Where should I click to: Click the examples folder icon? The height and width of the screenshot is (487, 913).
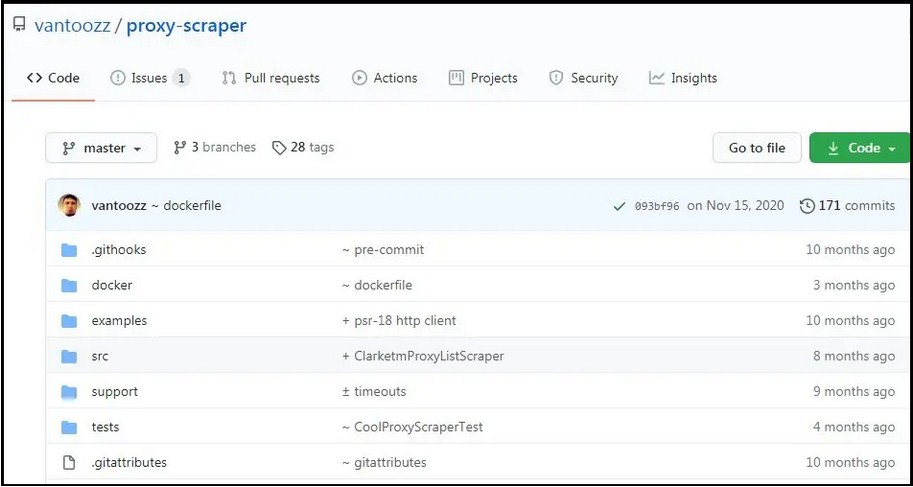pos(69,322)
